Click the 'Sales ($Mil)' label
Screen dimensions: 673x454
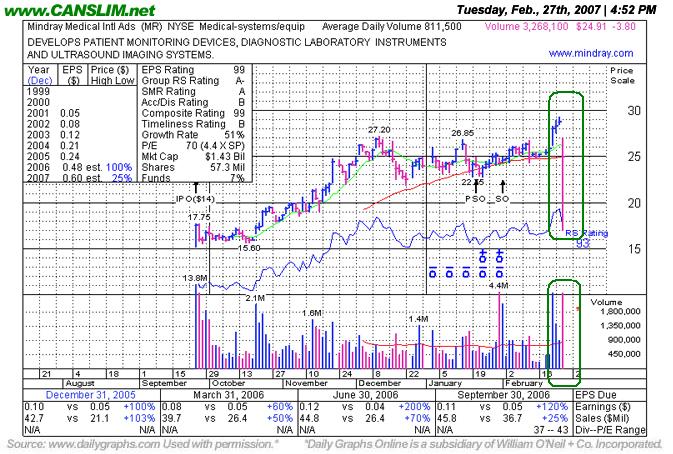pyautogui.click(x=602, y=418)
